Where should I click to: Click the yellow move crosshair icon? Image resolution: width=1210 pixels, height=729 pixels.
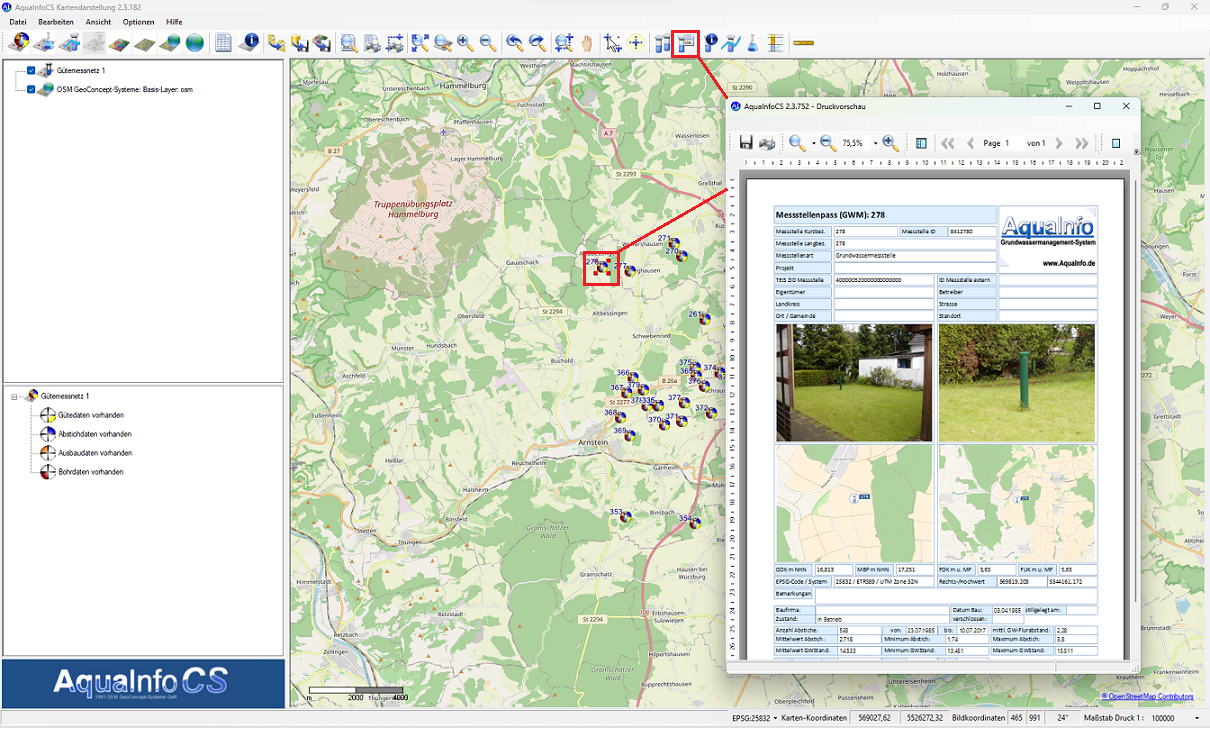[636, 43]
